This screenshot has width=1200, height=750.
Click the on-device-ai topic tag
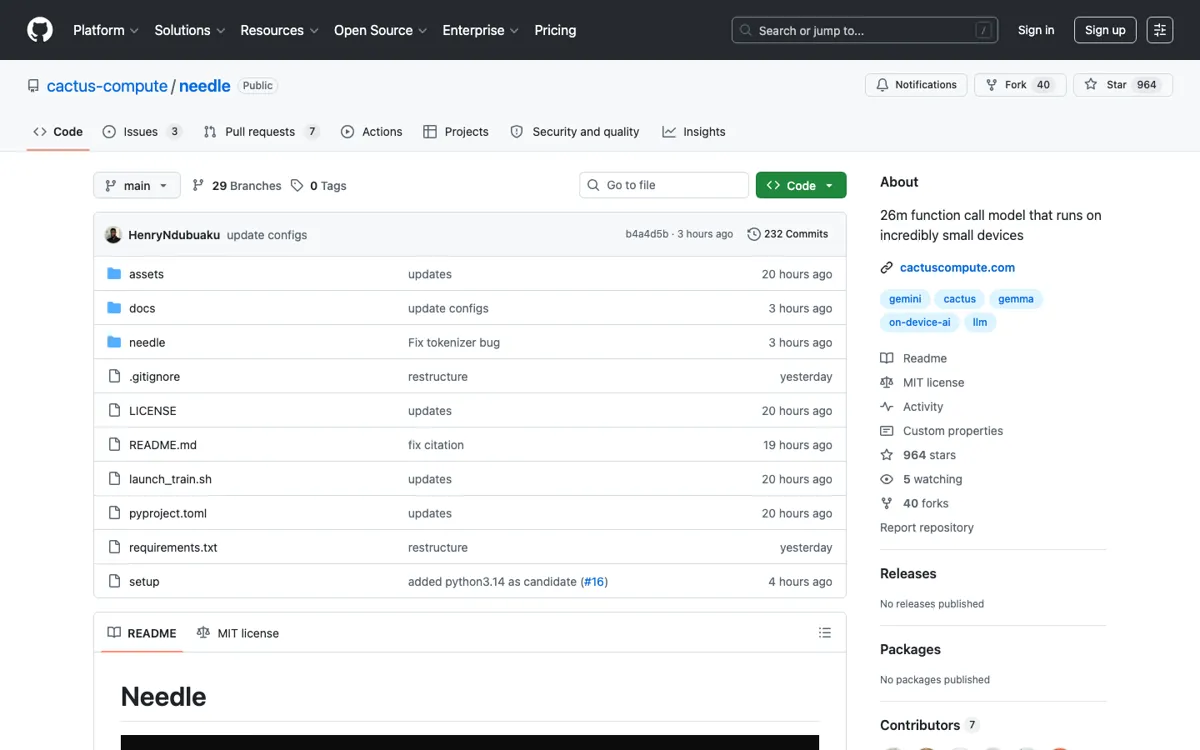(x=920, y=322)
